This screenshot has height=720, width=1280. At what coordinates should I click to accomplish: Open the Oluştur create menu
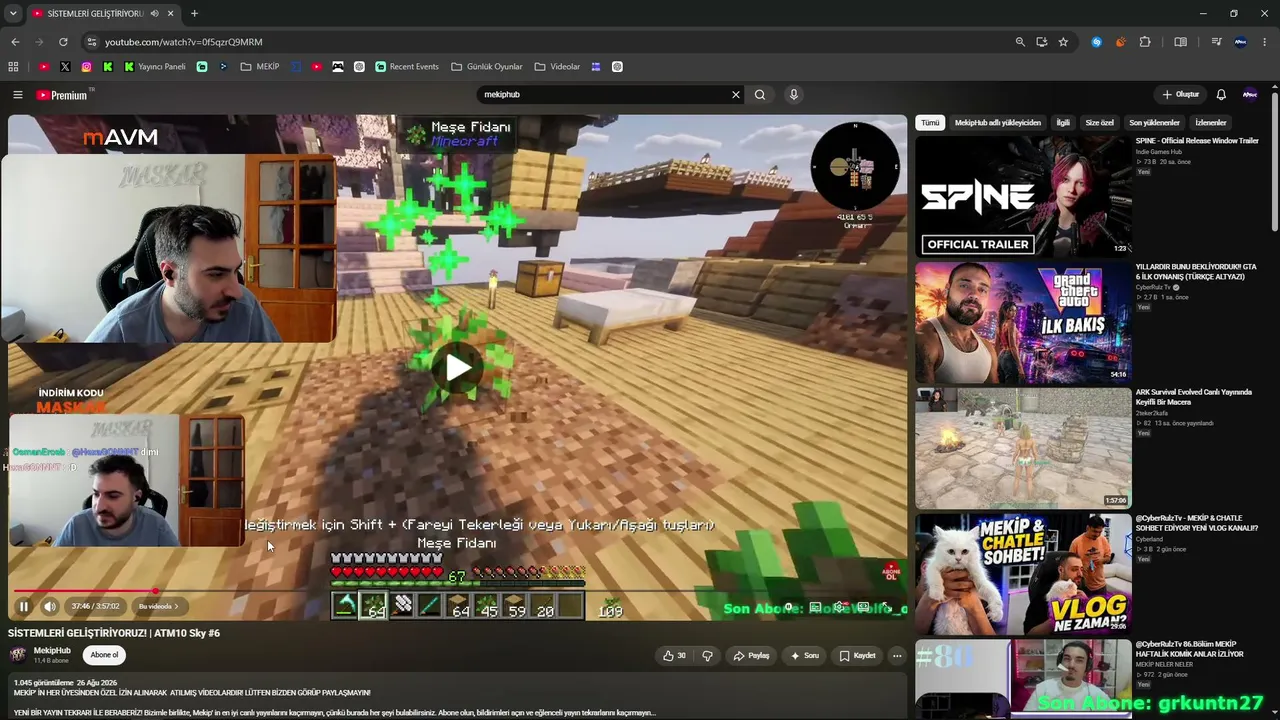click(1180, 95)
